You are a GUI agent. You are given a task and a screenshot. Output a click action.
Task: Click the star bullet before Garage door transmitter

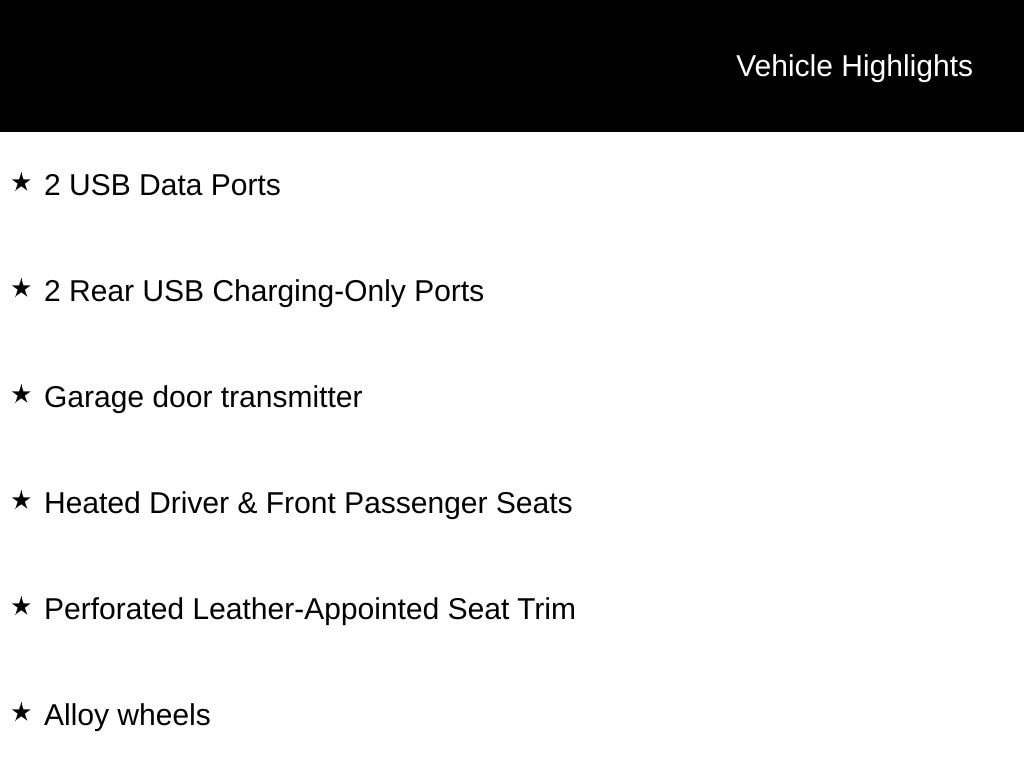coord(21,394)
